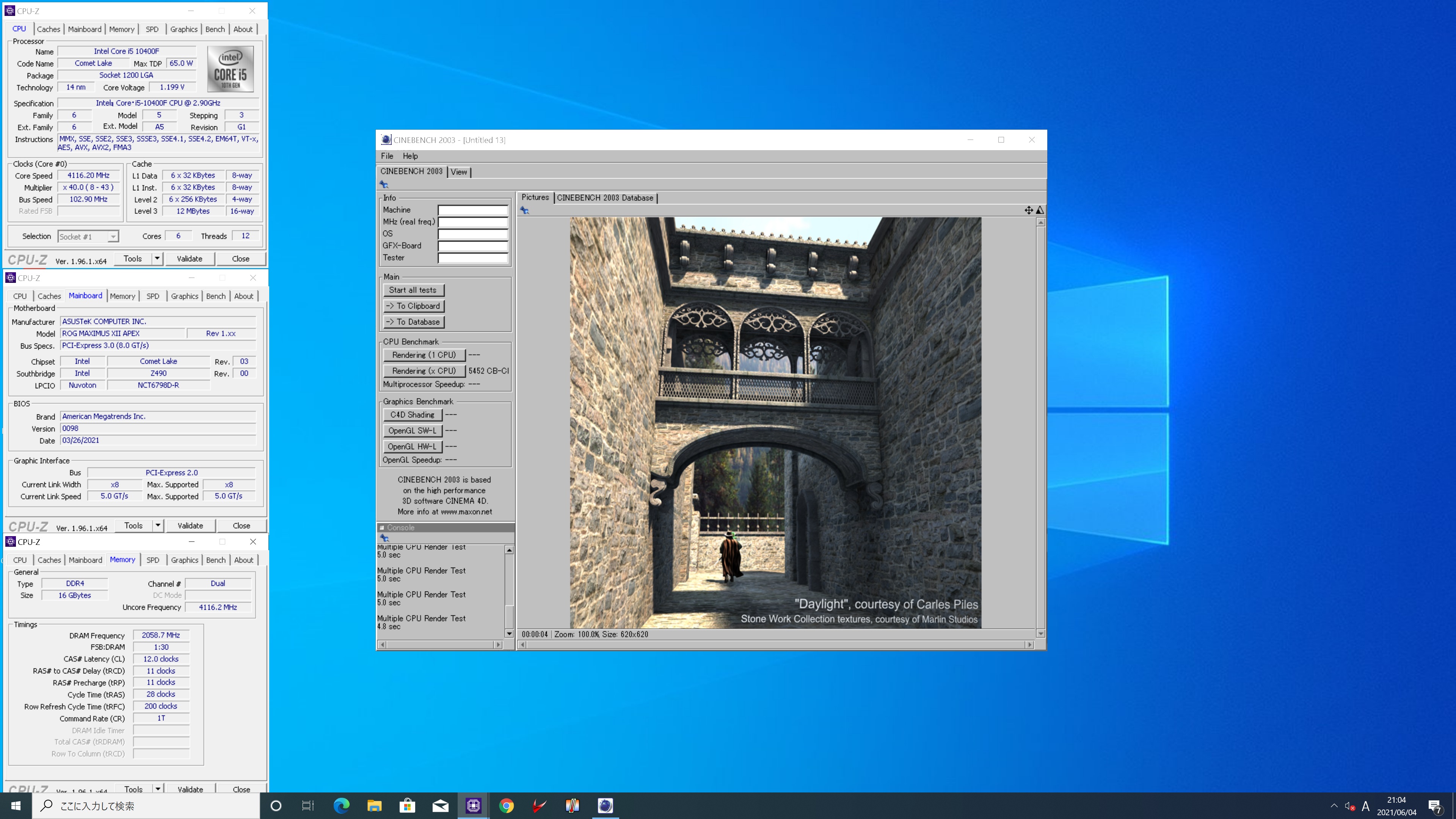The image size is (1456, 819).
Task: Switch to CINEBENCH via its taskbar icon
Action: (x=606, y=805)
